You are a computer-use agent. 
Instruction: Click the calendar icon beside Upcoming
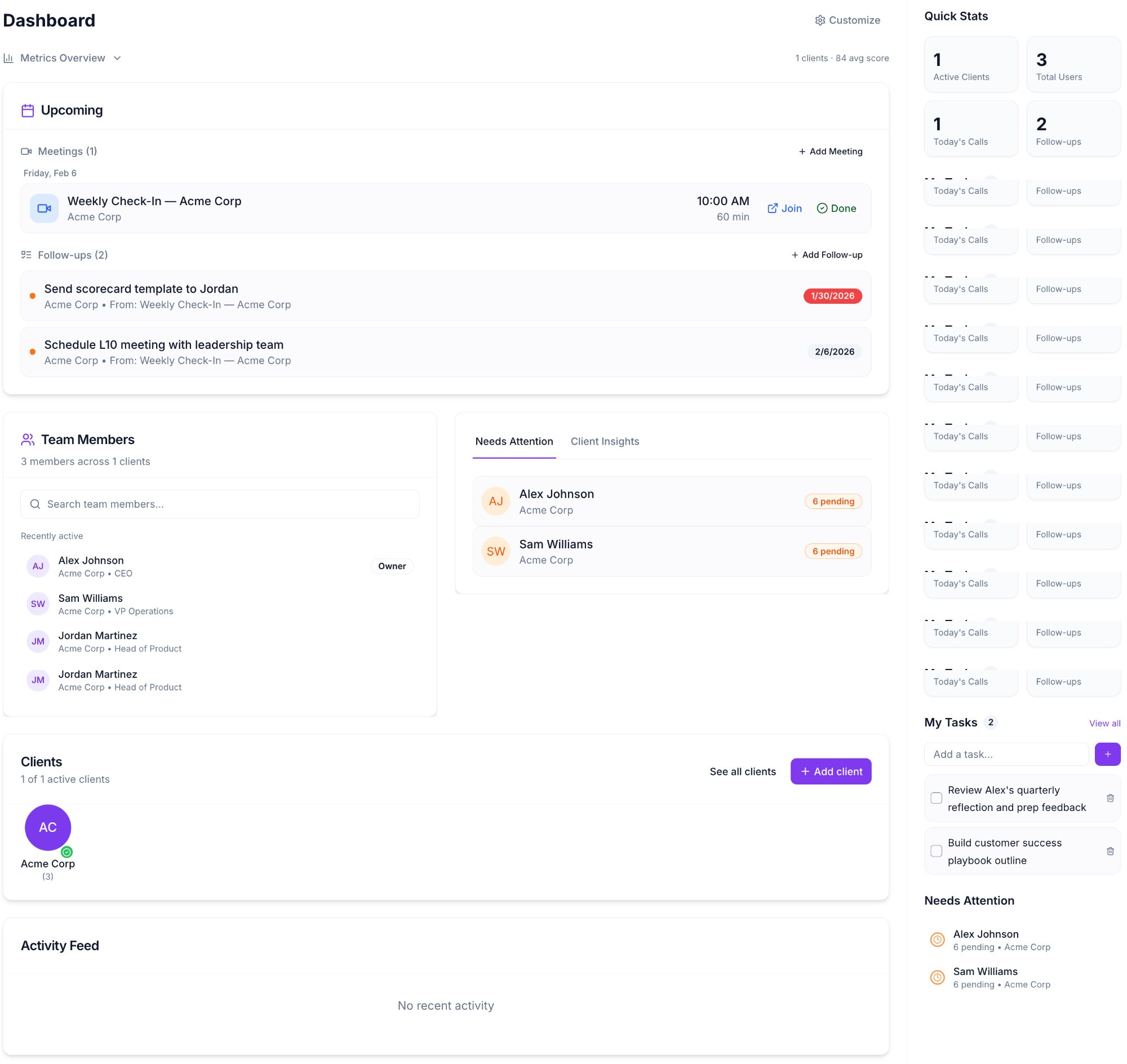[28, 110]
